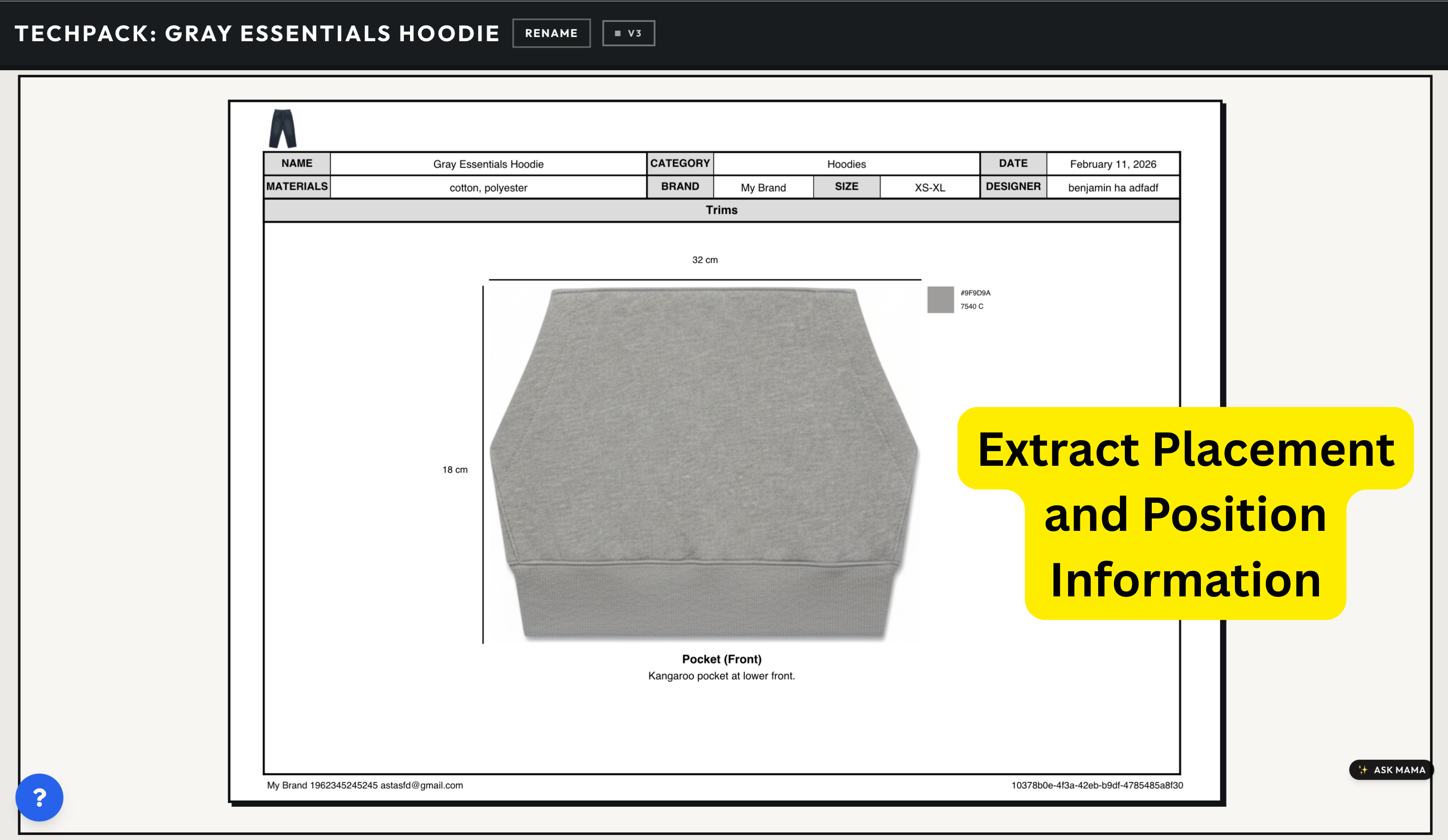Image resolution: width=1448 pixels, height=840 pixels.
Task: Click the blue help question mark icon
Action: point(39,797)
